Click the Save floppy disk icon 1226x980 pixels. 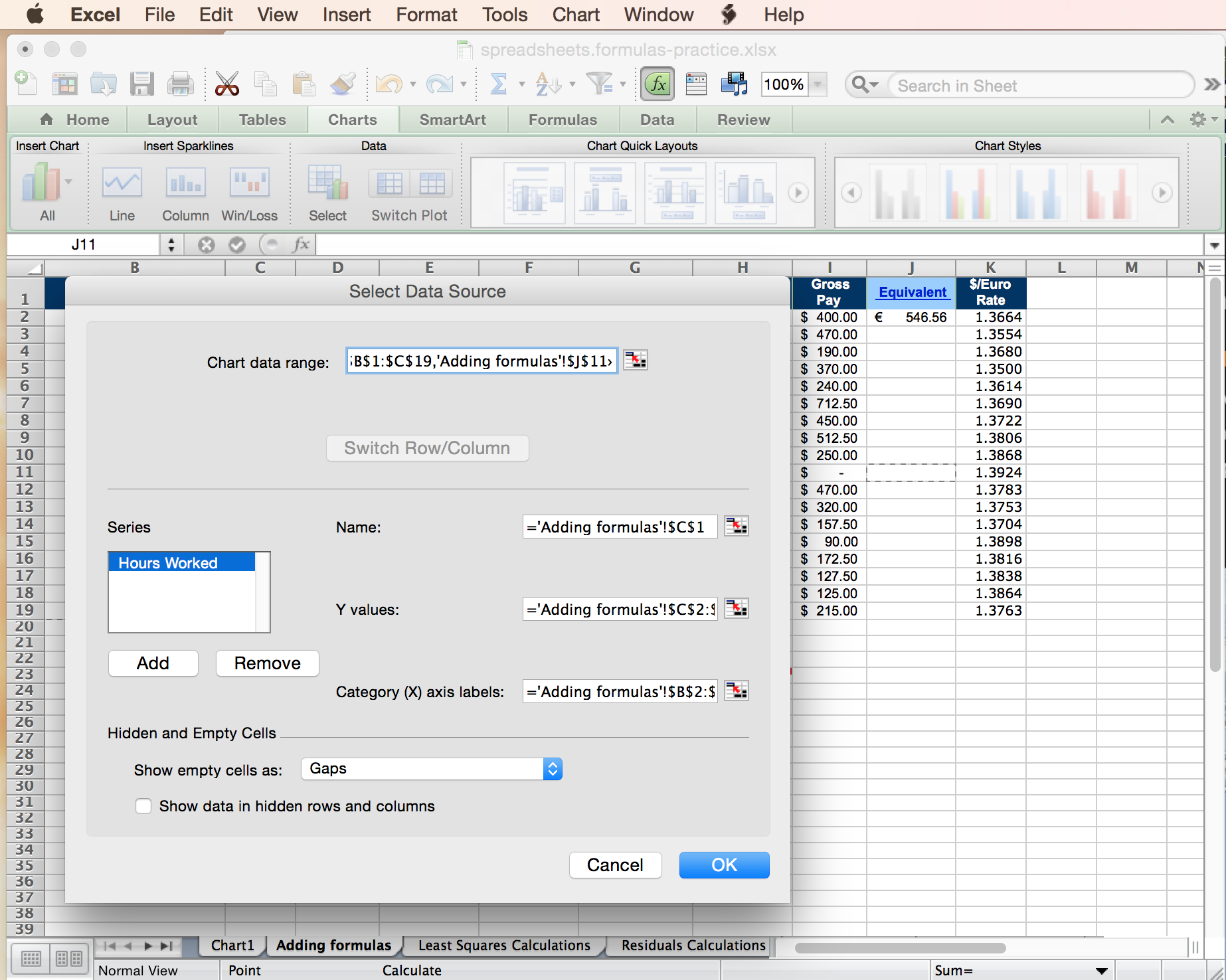coord(142,84)
